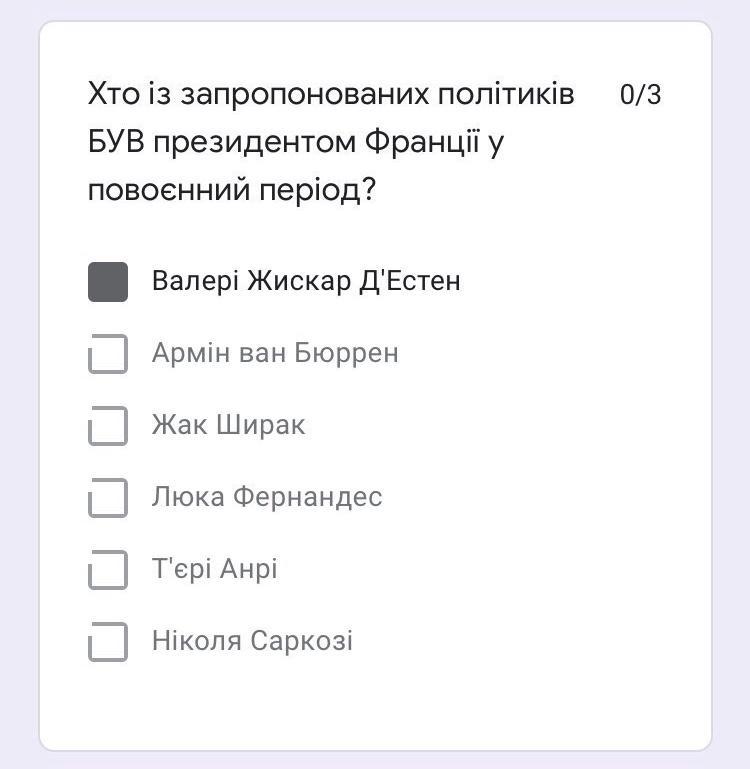
Task: Click the Армін ван Бюррен answer text
Action: coord(275,354)
